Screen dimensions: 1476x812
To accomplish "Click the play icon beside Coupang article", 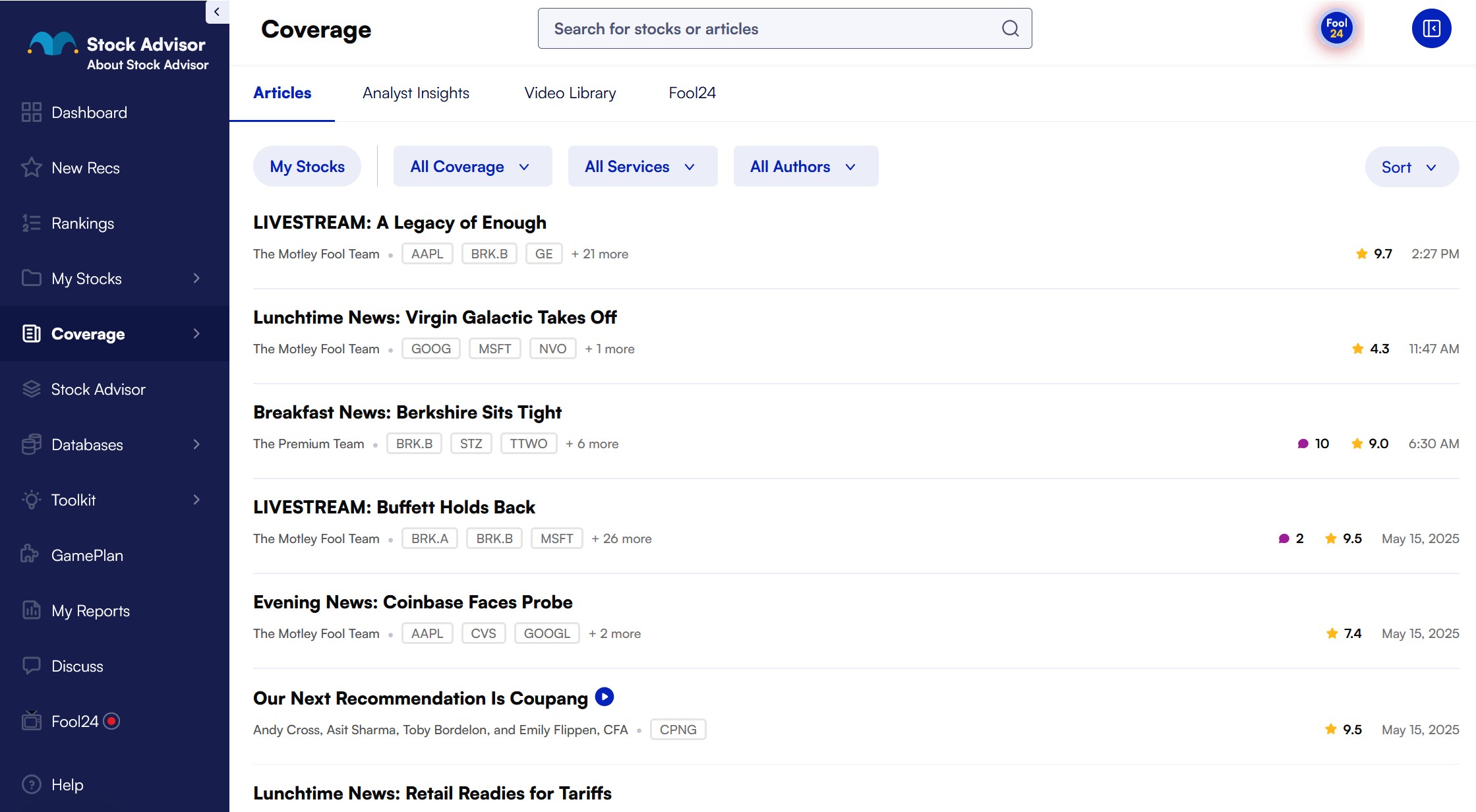I will click(x=604, y=697).
